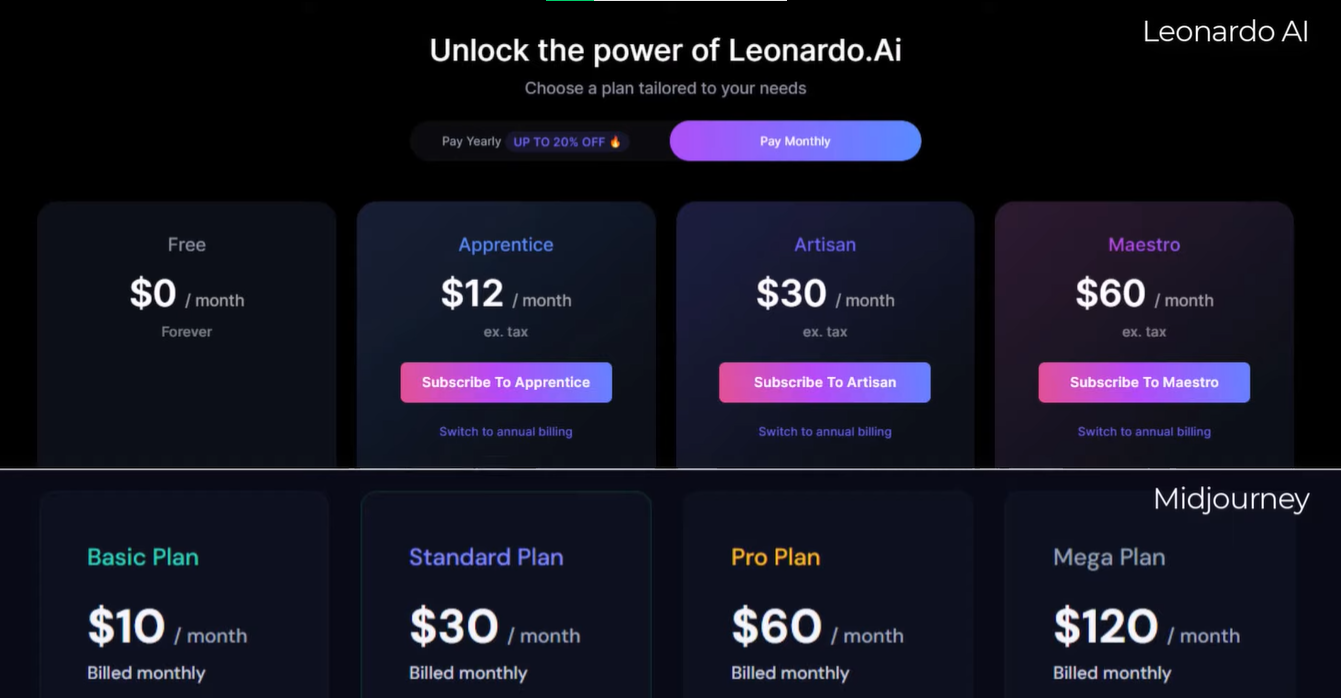1341x698 pixels.
Task: Click the Midjourney label
Action: [x=1231, y=499]
